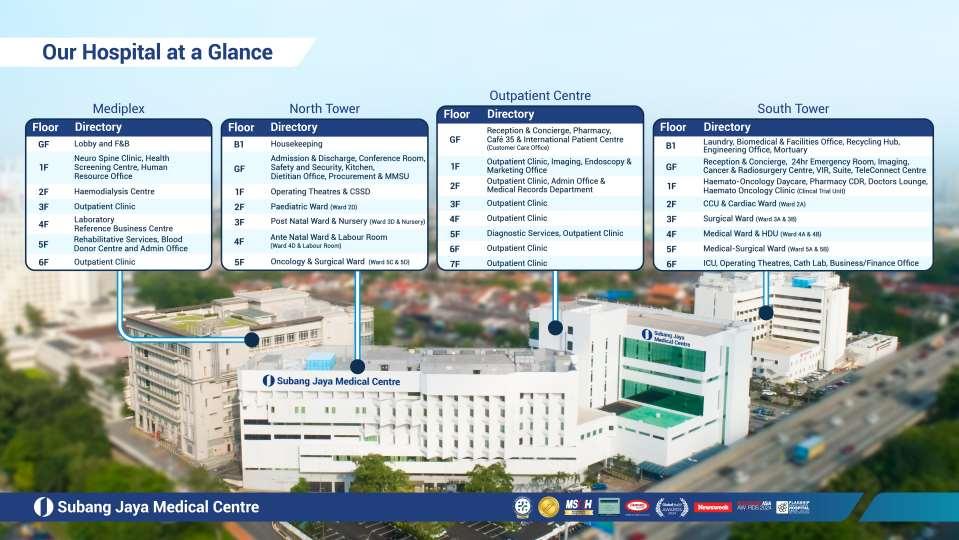959x540 pixels.
Task: Click 'Laboratory Reference Business Centre' in Mediplex 4F
Action: 124,224
